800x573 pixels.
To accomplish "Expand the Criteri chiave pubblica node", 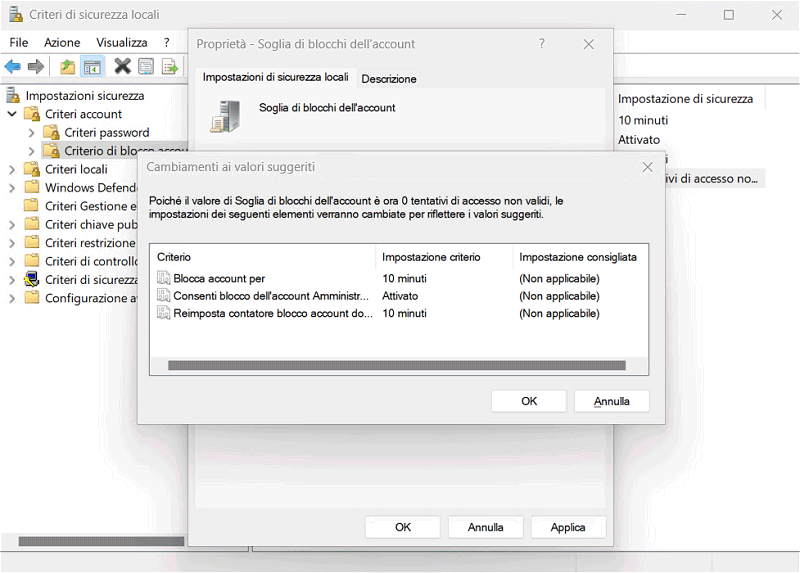I will tap(12, 225).
